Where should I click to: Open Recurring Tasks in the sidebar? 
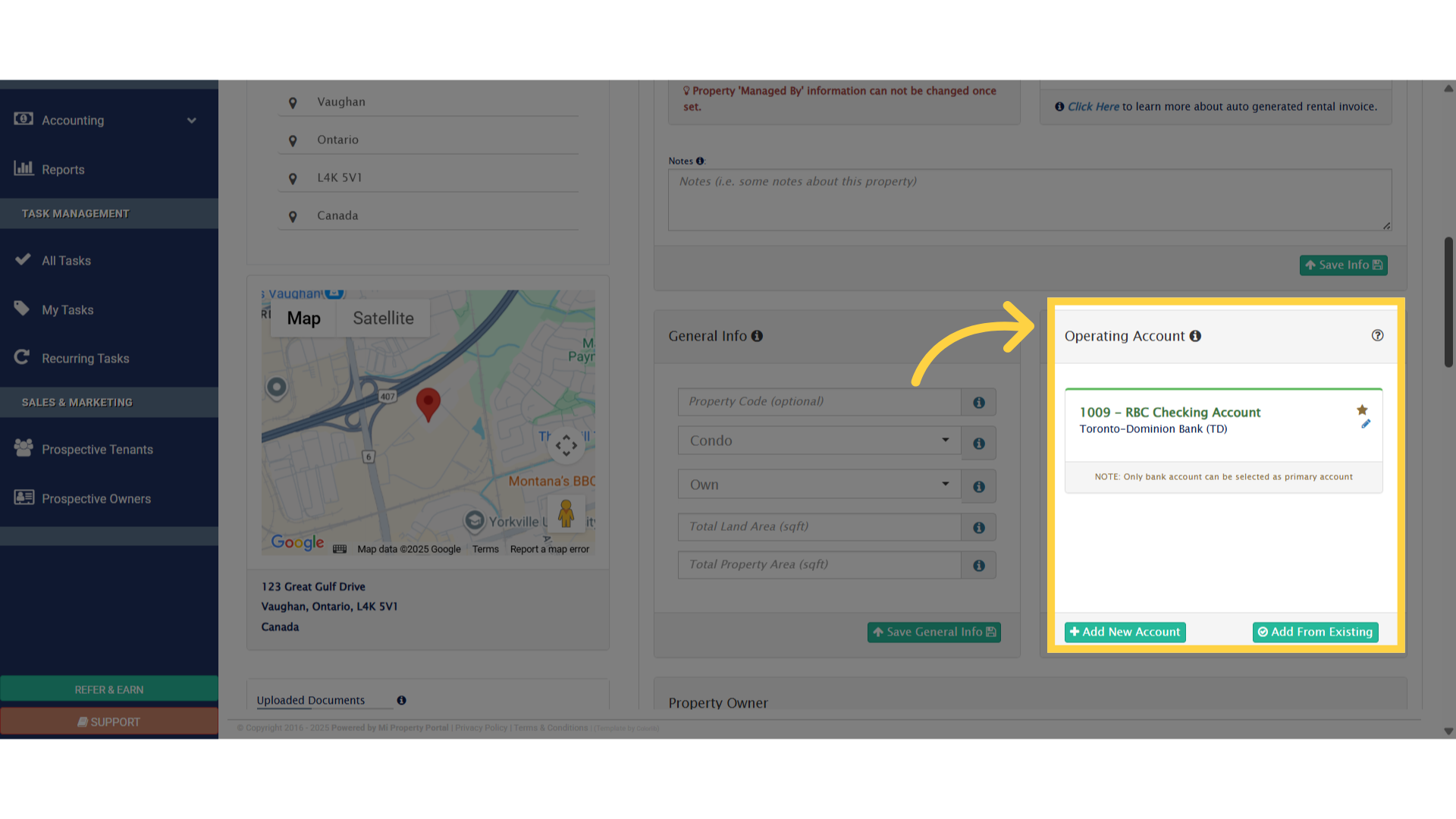click(85, 358)
